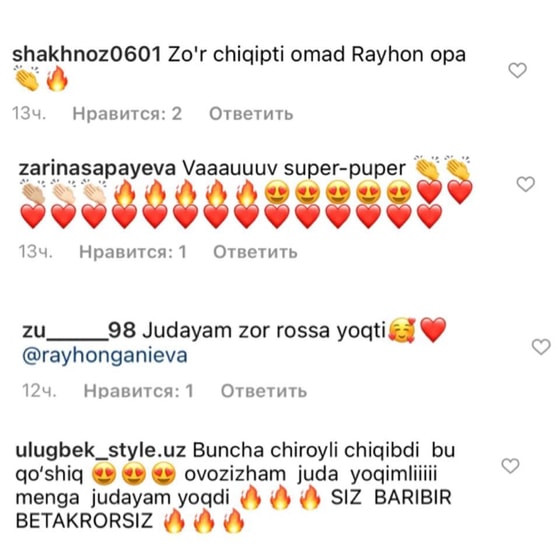The height and width of the screenshot is (560, 560).
Task: Like shakhnoz0601's comment with the heart icon
Action: 518,70
